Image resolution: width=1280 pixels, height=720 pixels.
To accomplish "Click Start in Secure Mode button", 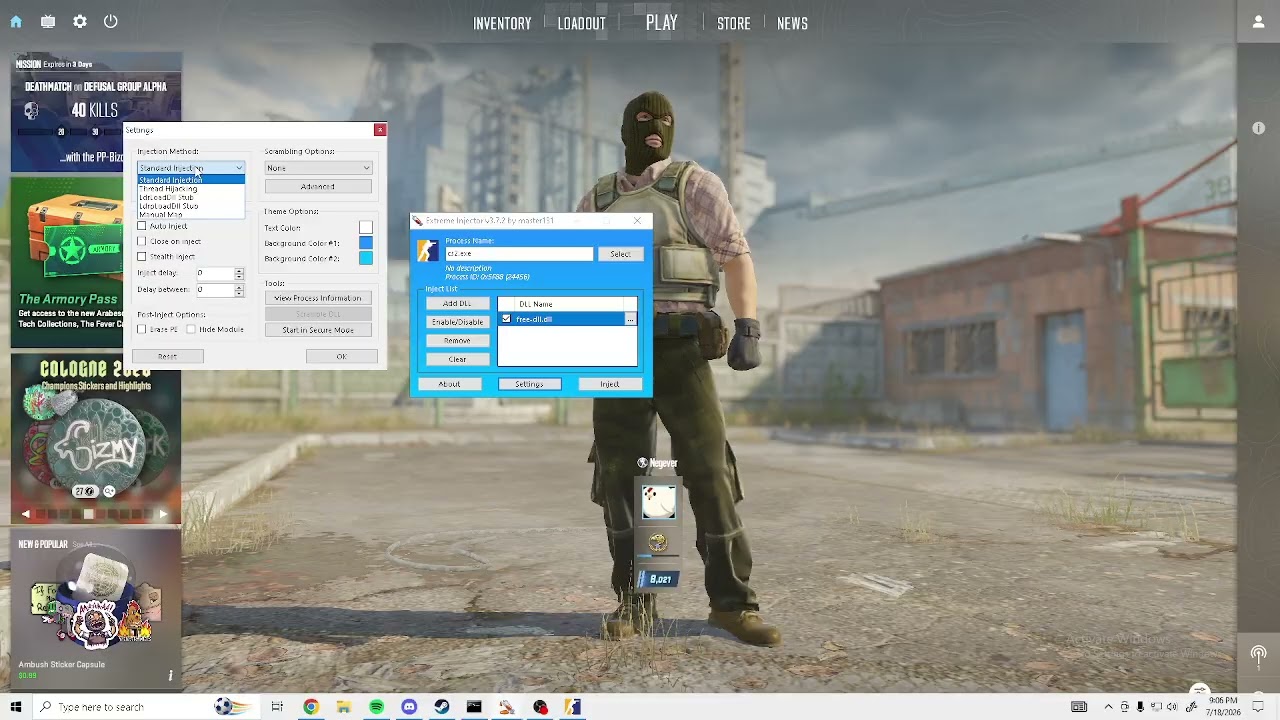I will coord(318,330).
